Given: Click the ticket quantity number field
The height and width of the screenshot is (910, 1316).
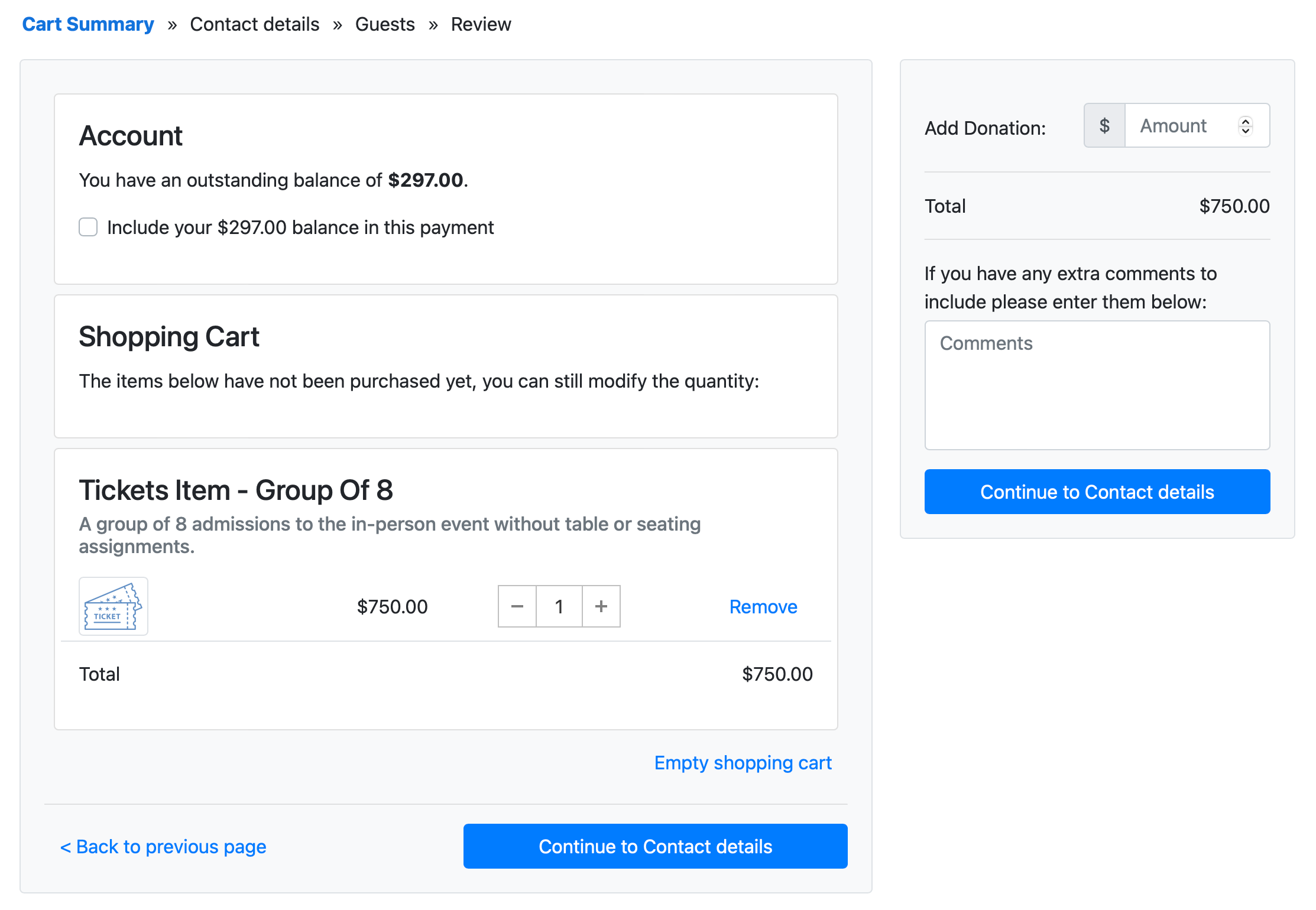Looking at the screenshot, I should 559,606.
